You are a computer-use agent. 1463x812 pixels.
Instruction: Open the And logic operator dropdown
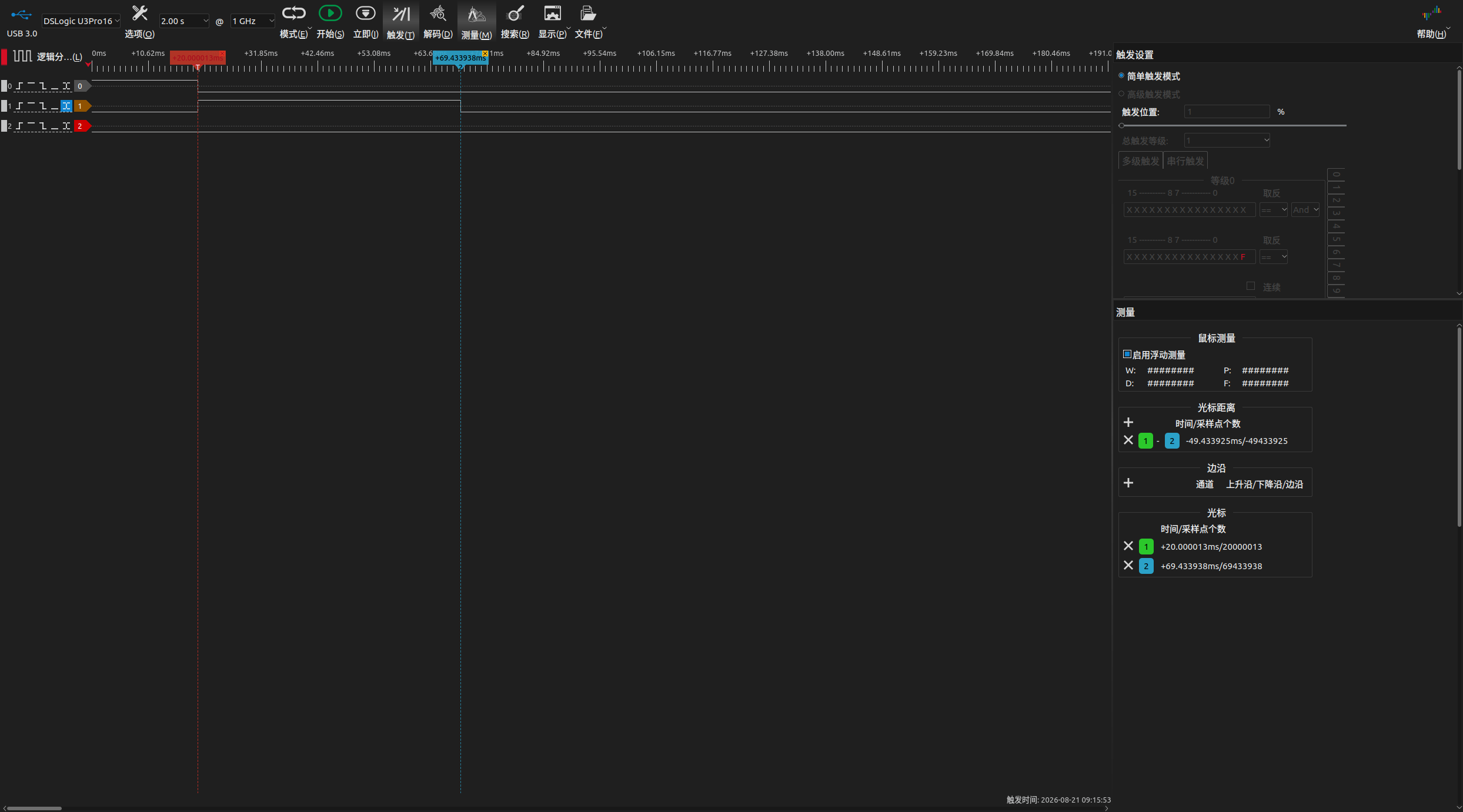(1305, 210)
